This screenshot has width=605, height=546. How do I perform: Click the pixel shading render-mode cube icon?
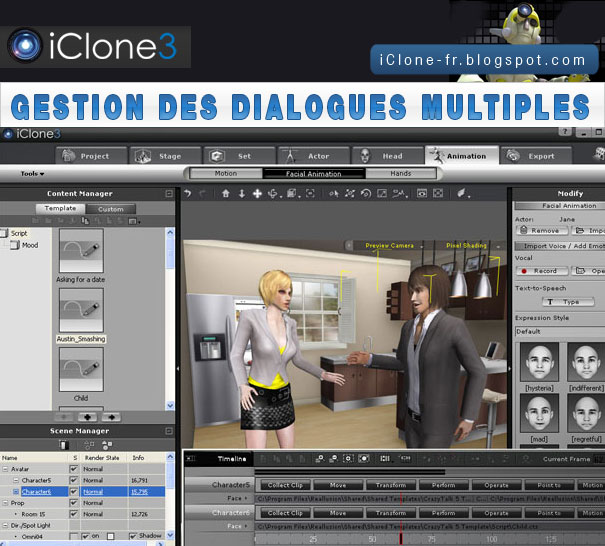(461, 193)
